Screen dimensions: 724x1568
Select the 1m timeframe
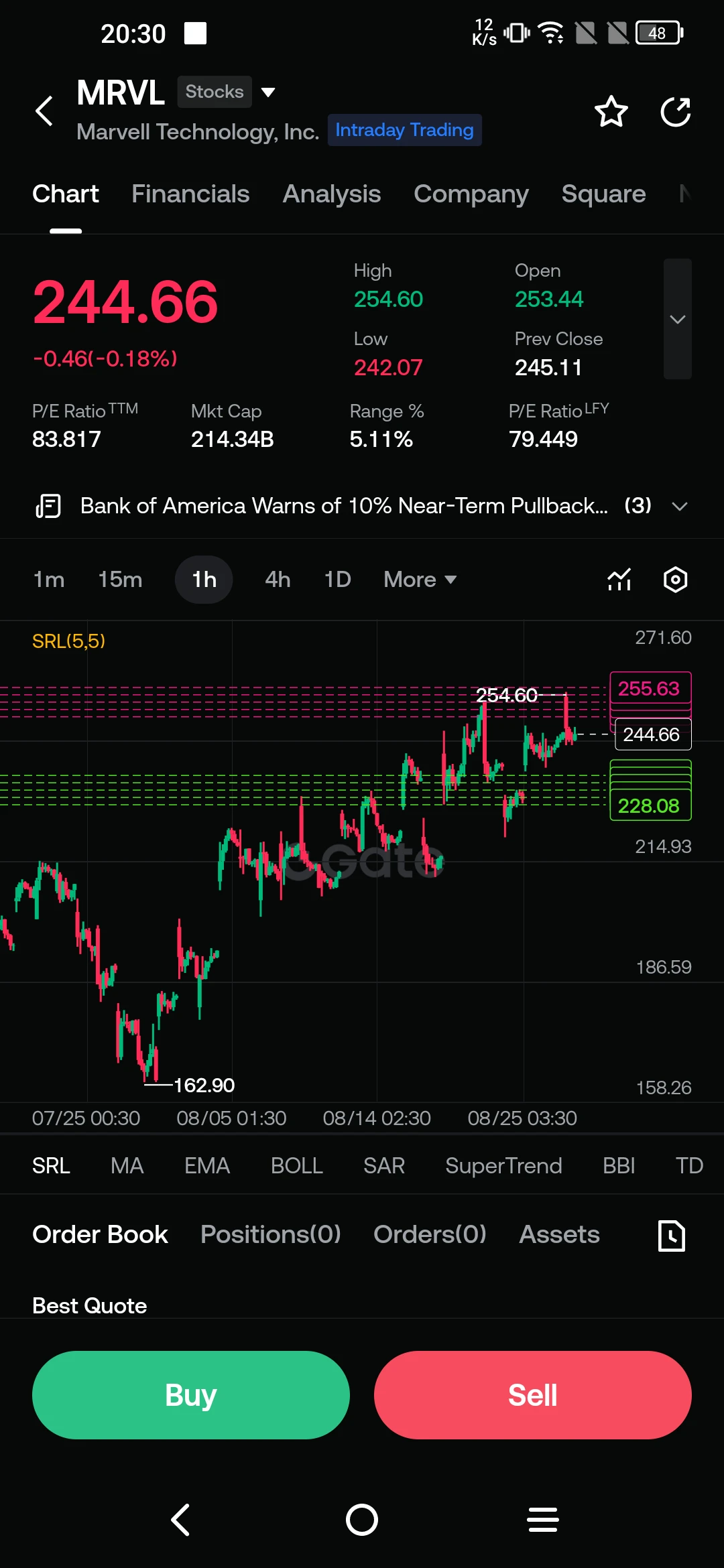coord(49,580)
